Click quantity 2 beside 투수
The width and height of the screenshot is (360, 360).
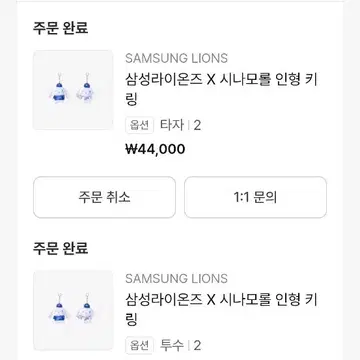pyautogui.click(x=197, y=346)
